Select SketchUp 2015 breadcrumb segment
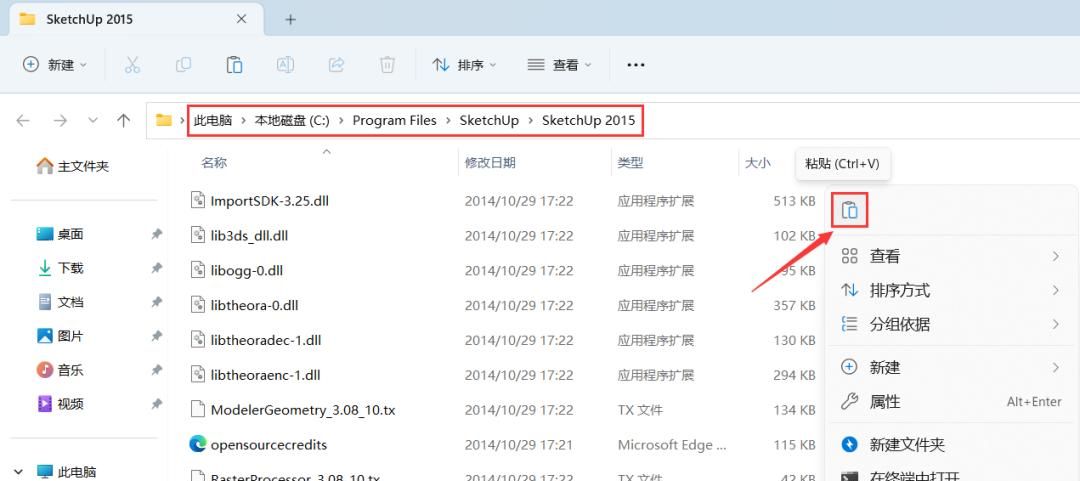Viewport: 1080px width, 481px height. [x=589, y=121]
